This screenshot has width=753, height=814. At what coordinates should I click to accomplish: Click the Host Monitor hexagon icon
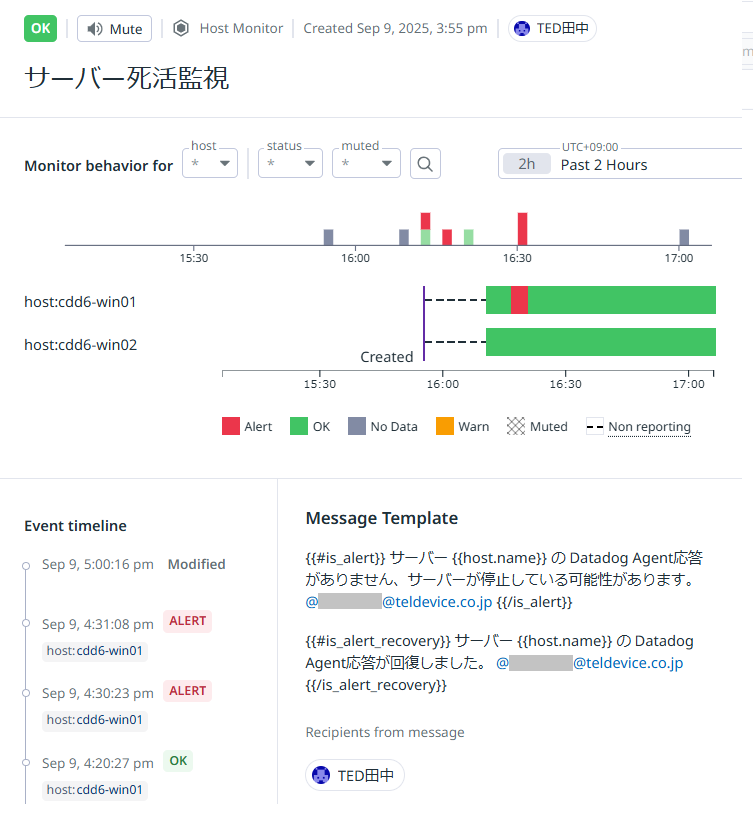[181, 29]
